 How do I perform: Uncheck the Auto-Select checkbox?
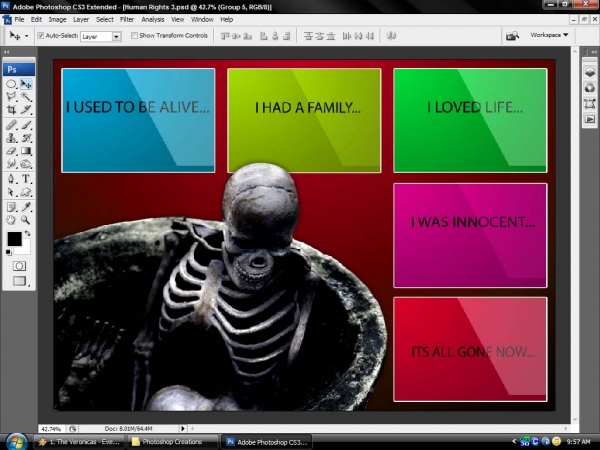point(41,36)
